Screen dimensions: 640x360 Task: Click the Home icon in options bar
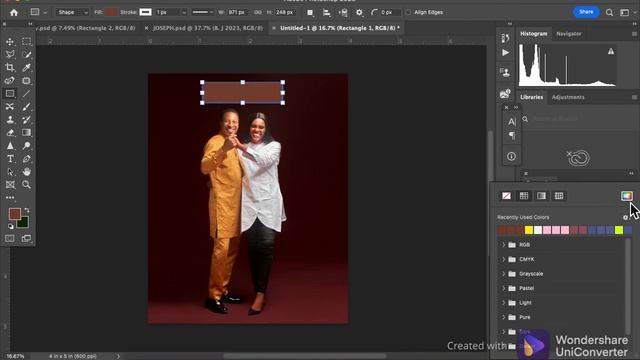point(14,12)
